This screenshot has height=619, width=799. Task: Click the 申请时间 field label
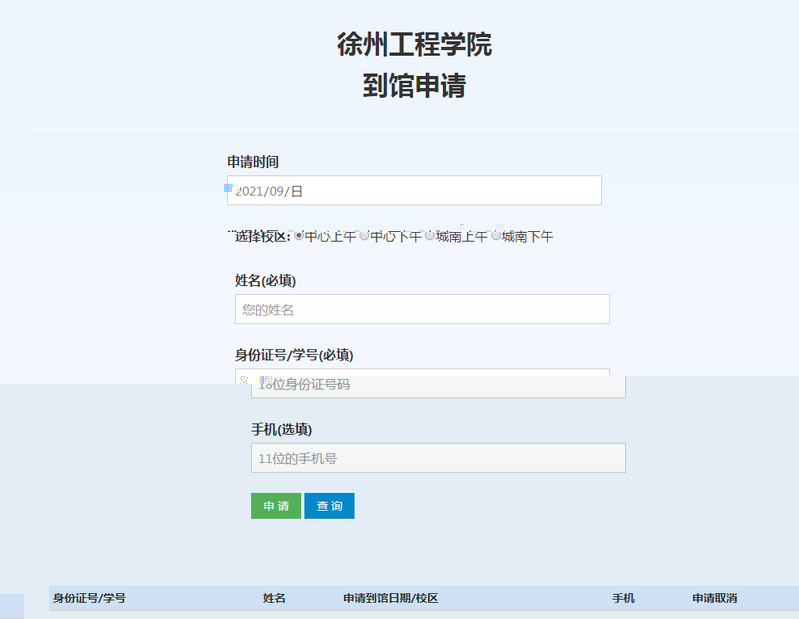pos(252,162)
